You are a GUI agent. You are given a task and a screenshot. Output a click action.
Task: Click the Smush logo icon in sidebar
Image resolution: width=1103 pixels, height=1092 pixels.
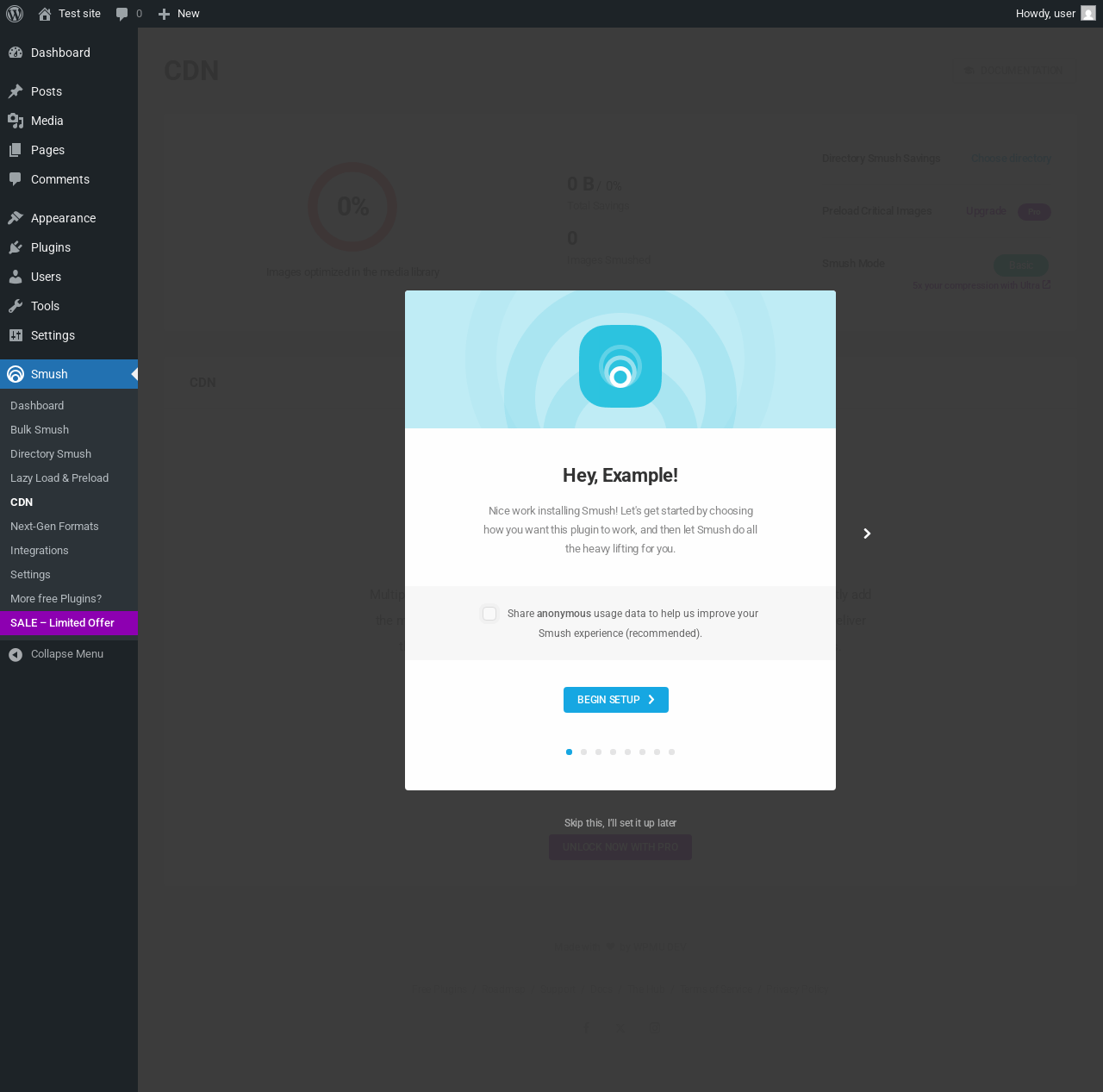(16, 374)
